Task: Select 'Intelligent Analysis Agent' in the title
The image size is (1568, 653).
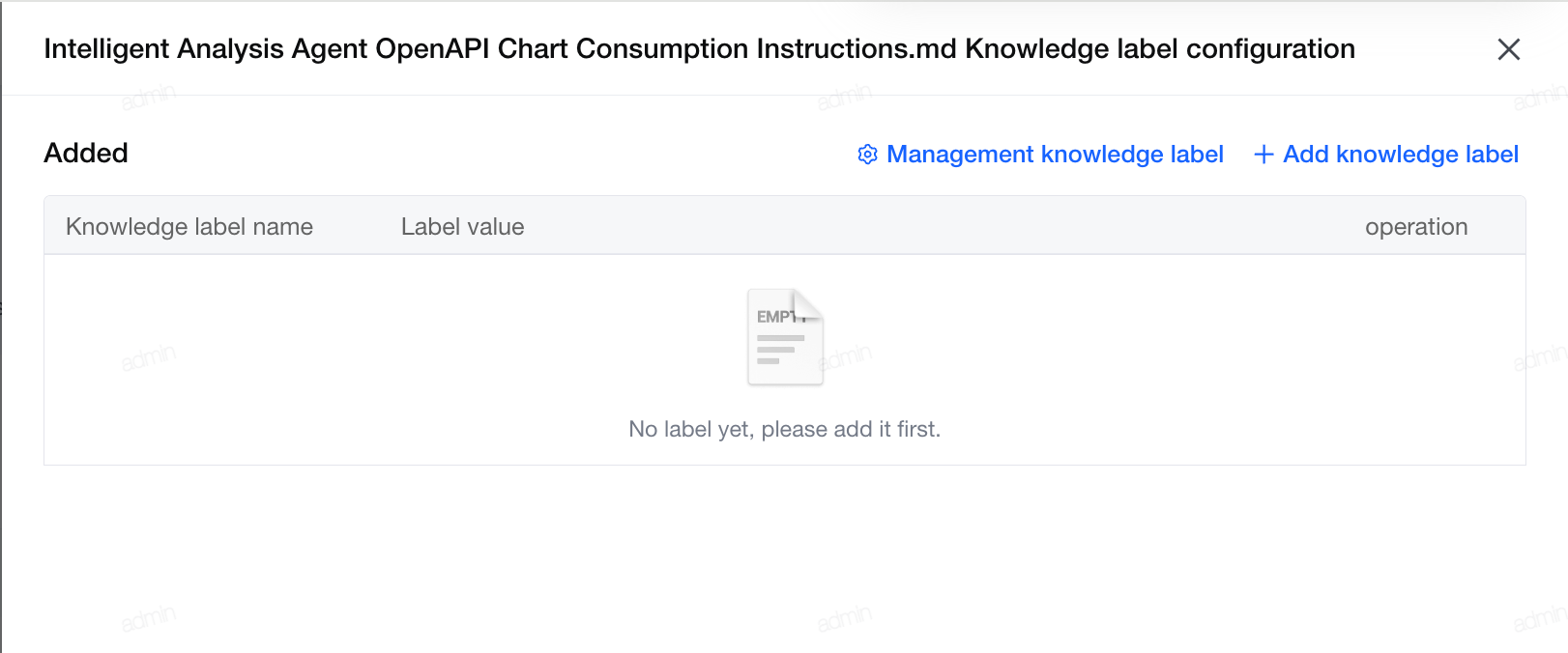Action: pos(206,49)
